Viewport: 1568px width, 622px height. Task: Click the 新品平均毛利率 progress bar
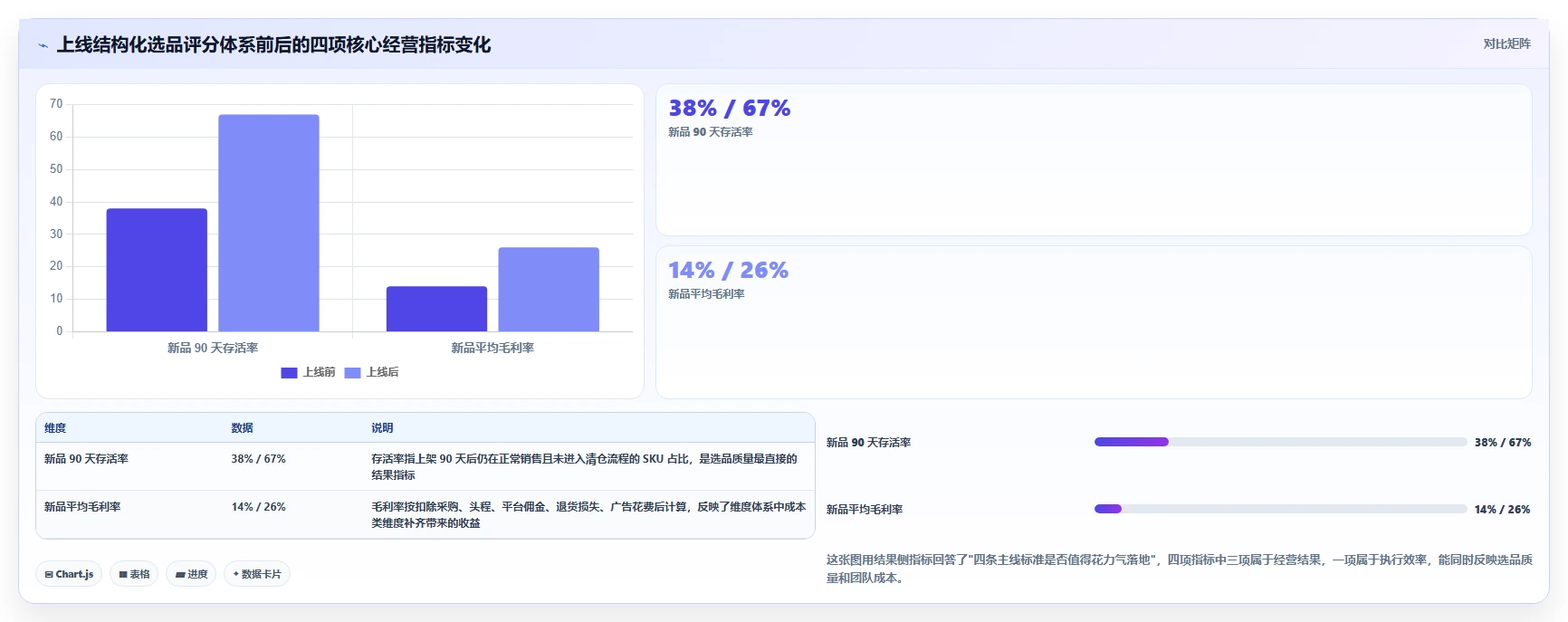[x=1280, y=509]
